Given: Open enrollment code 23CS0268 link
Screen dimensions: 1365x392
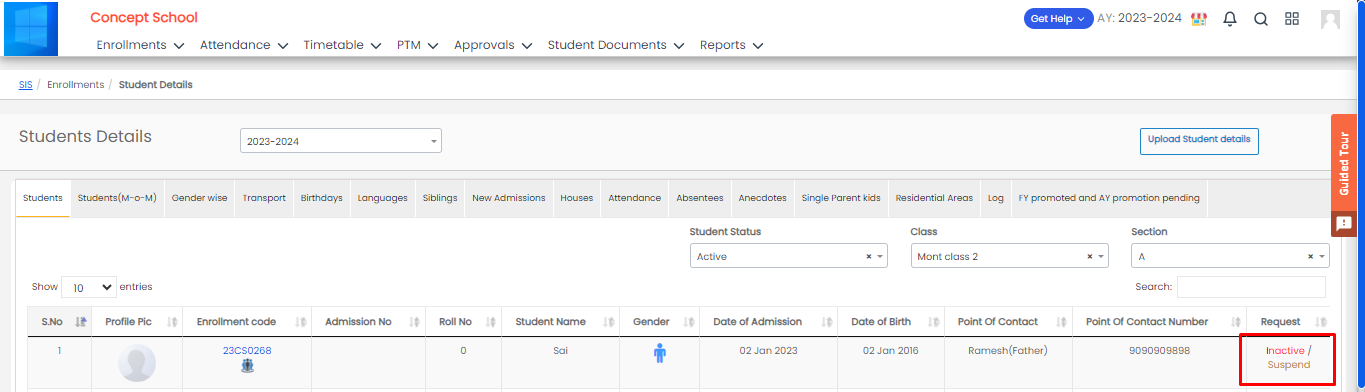Looking at the screenshot, I should click(x=247, y=351).
